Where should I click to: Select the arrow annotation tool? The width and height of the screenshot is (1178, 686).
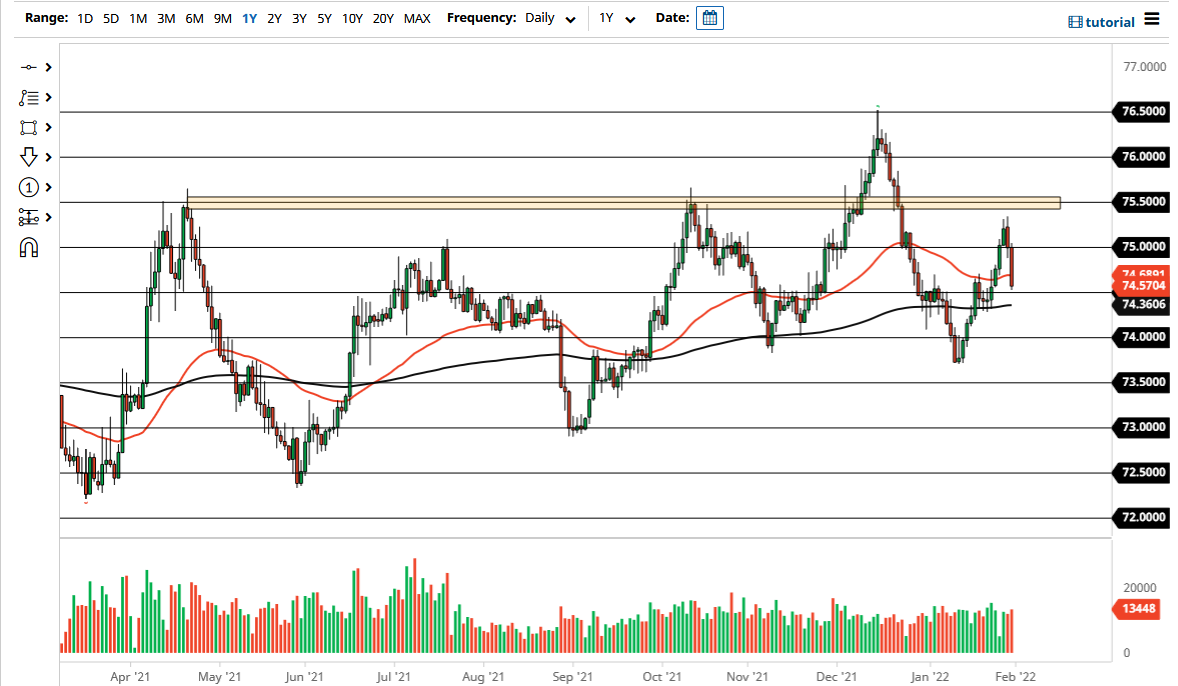click(x=28, y=157)
